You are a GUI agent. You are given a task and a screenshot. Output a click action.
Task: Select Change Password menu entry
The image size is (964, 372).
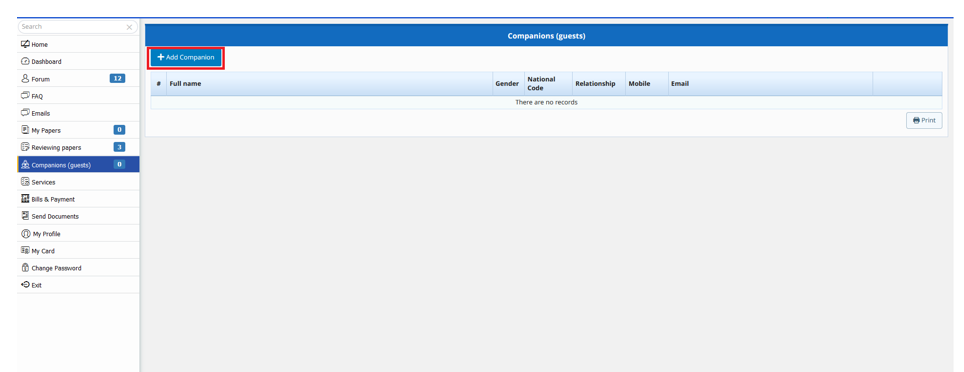click(x=78, y=268)
